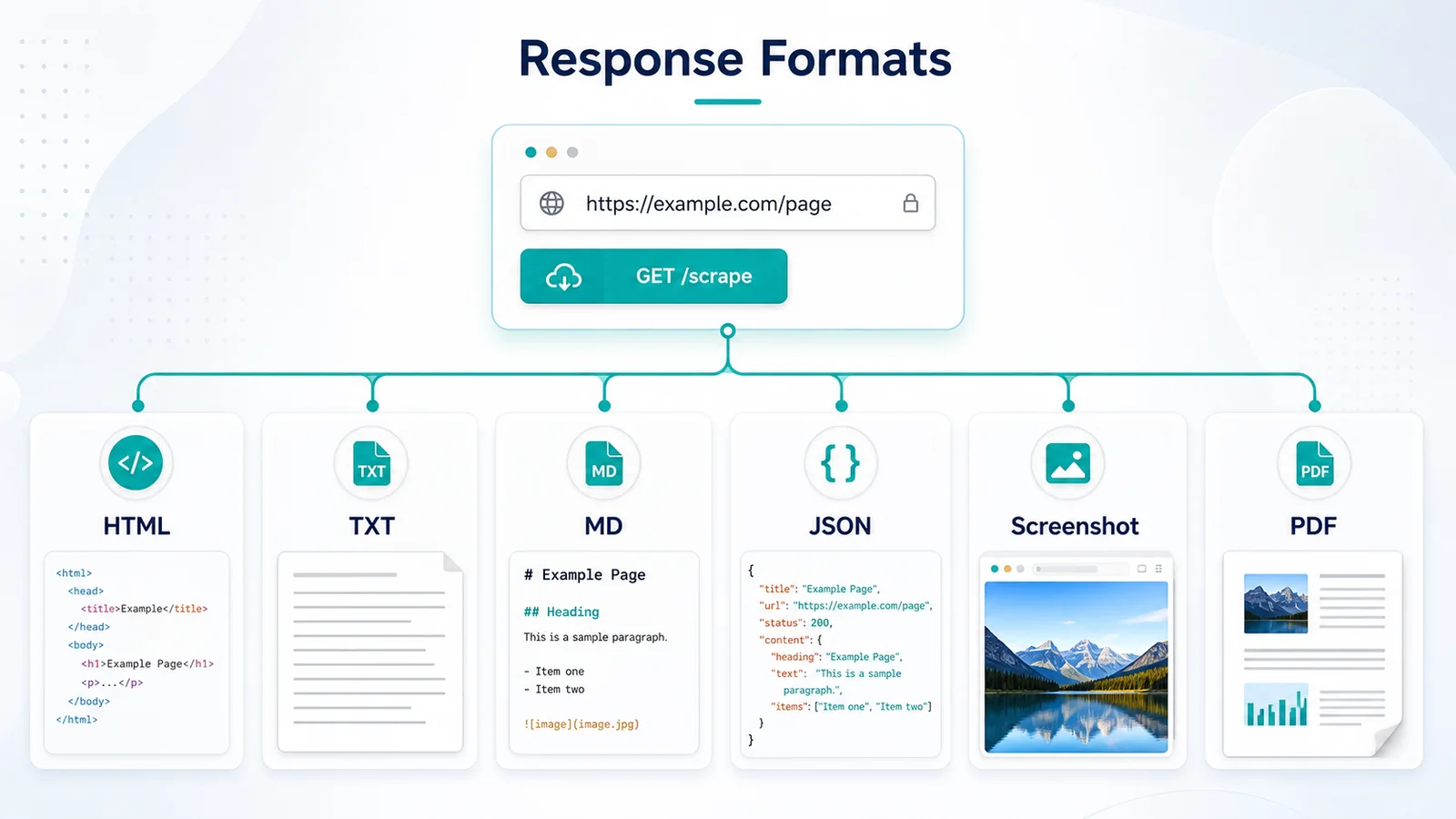This screenshot has width=1456, height=819.
Task: Click the gray window dot in browser mockup
Action: [572, 152]
